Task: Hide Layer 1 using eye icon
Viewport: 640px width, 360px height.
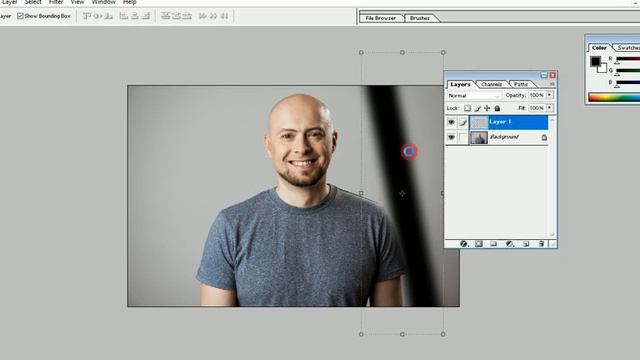Action: click(x=451, y=122)
